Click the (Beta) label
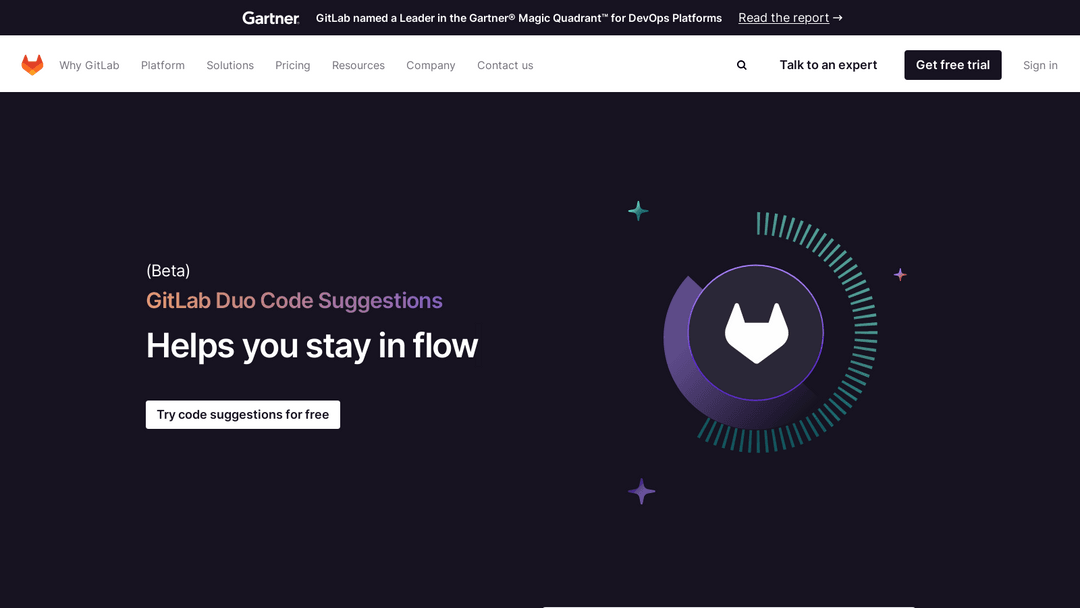This screenshot has width=1080, height=608. 168,271
